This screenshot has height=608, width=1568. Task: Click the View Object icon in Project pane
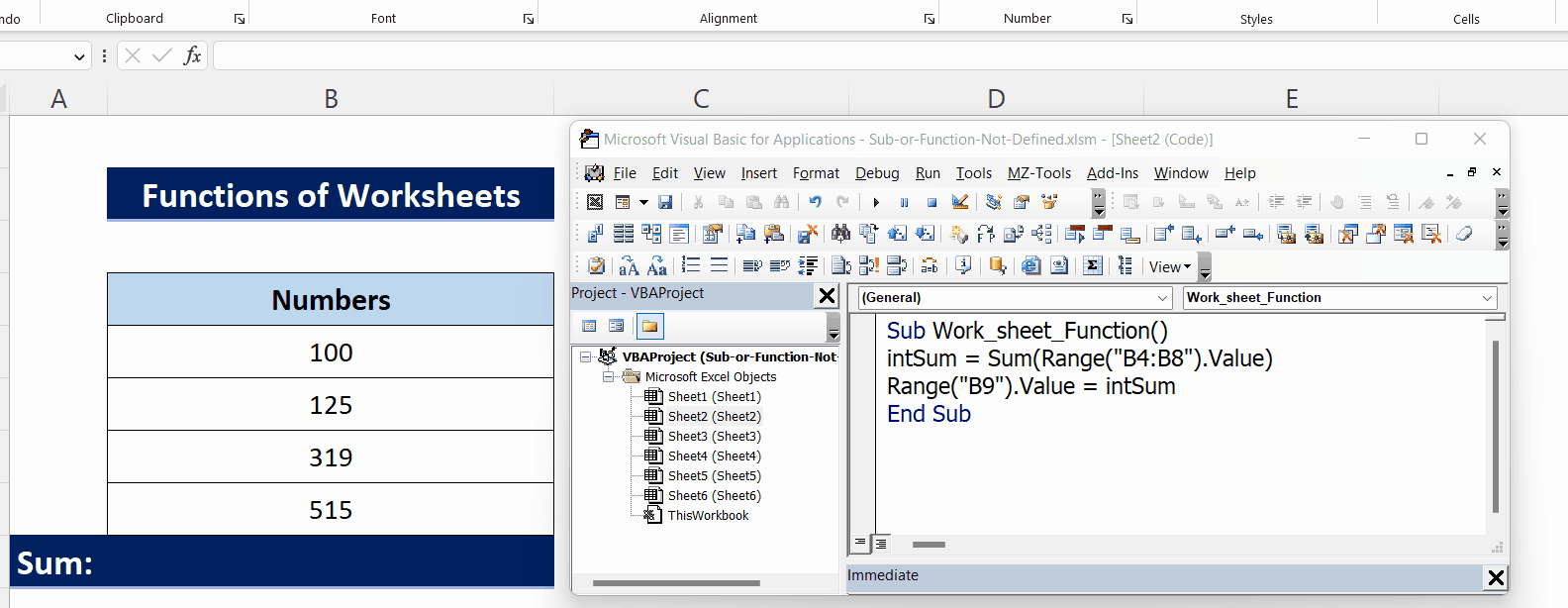coord(617,326)
